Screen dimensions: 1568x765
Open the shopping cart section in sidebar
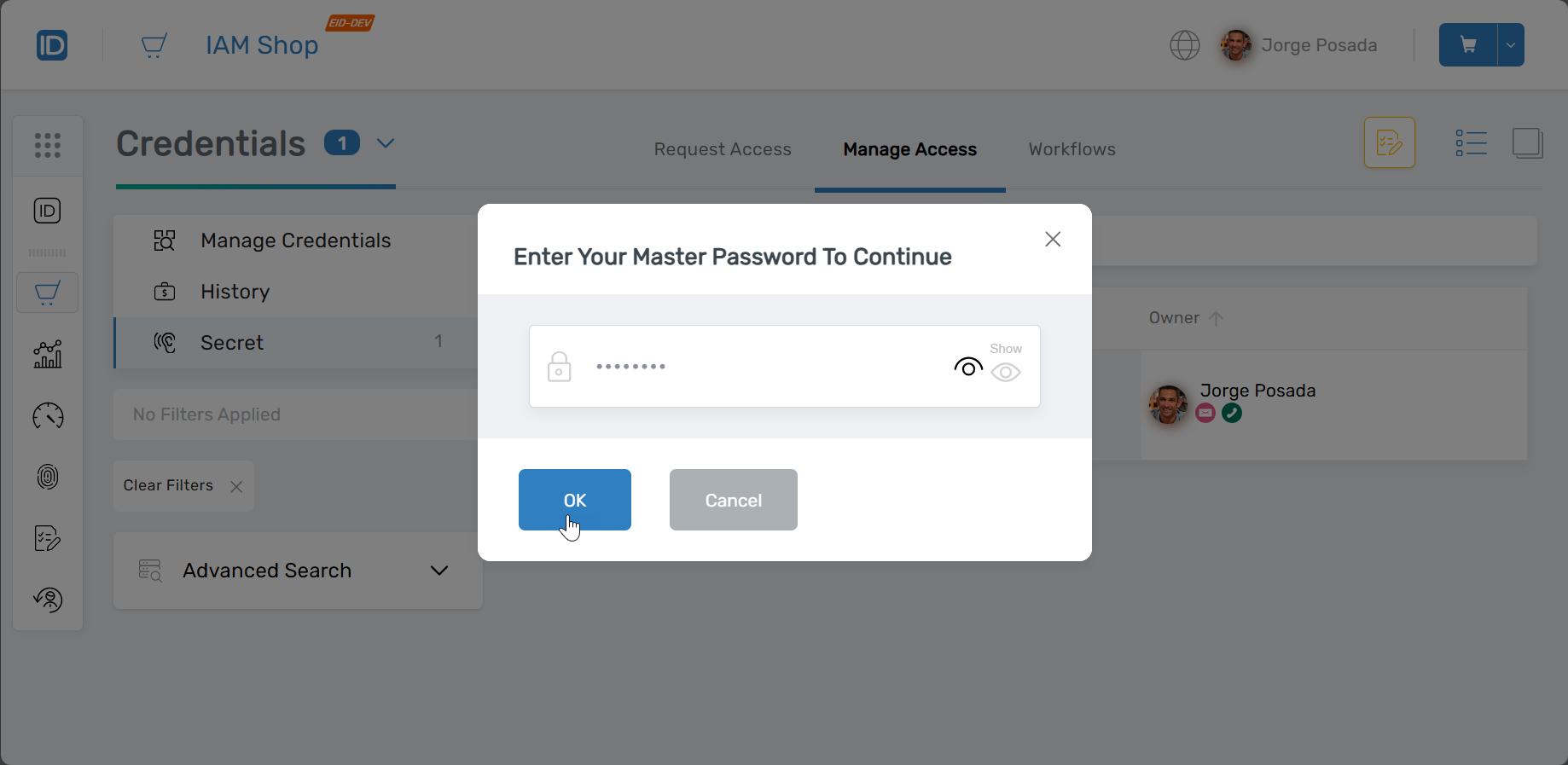pyautogui.click(x=47, y=293)
